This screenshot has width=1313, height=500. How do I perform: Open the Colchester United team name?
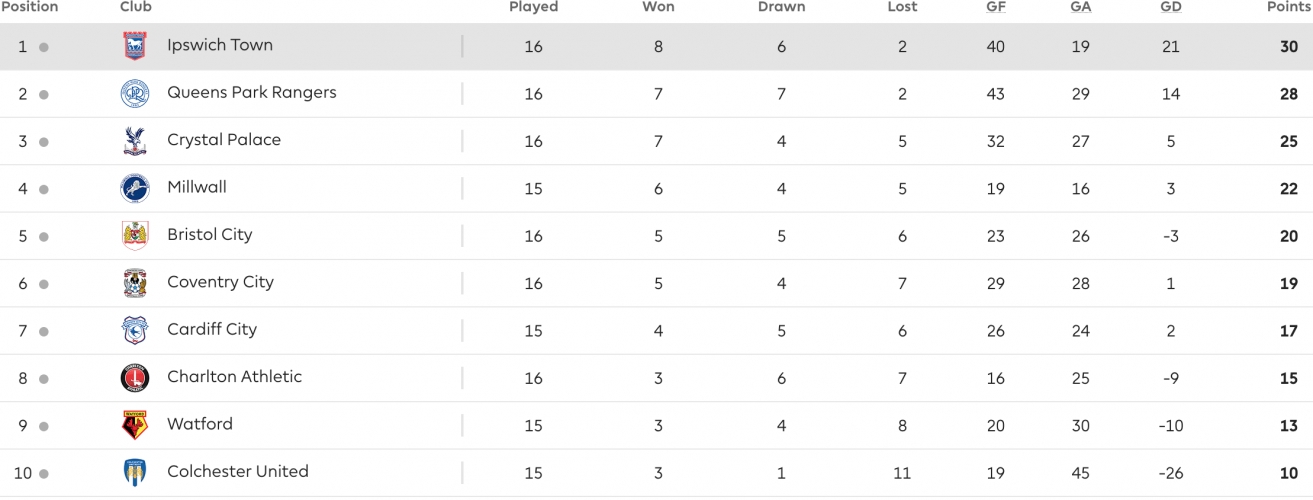point(238,471)
